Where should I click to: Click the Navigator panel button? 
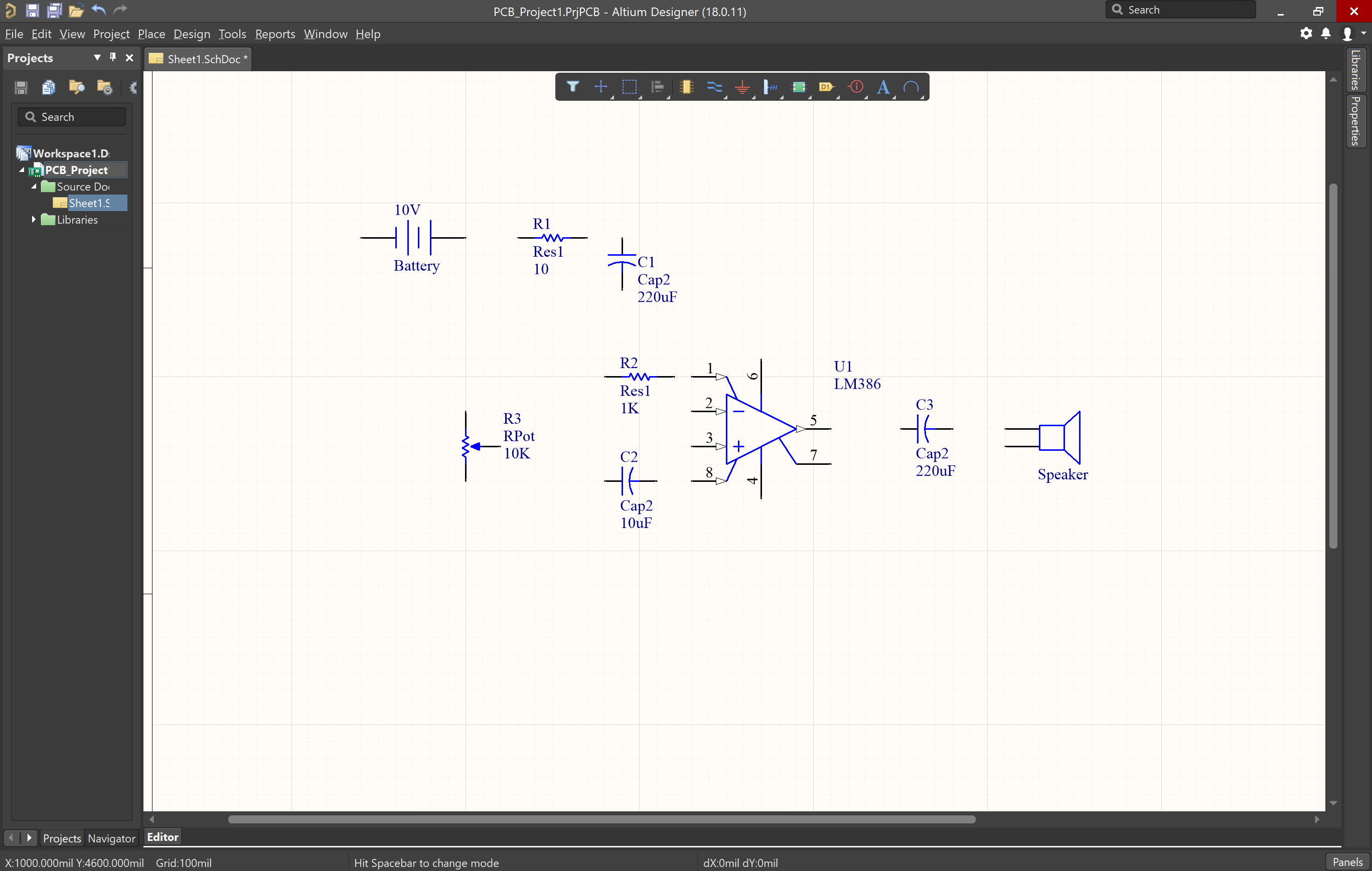110,838
